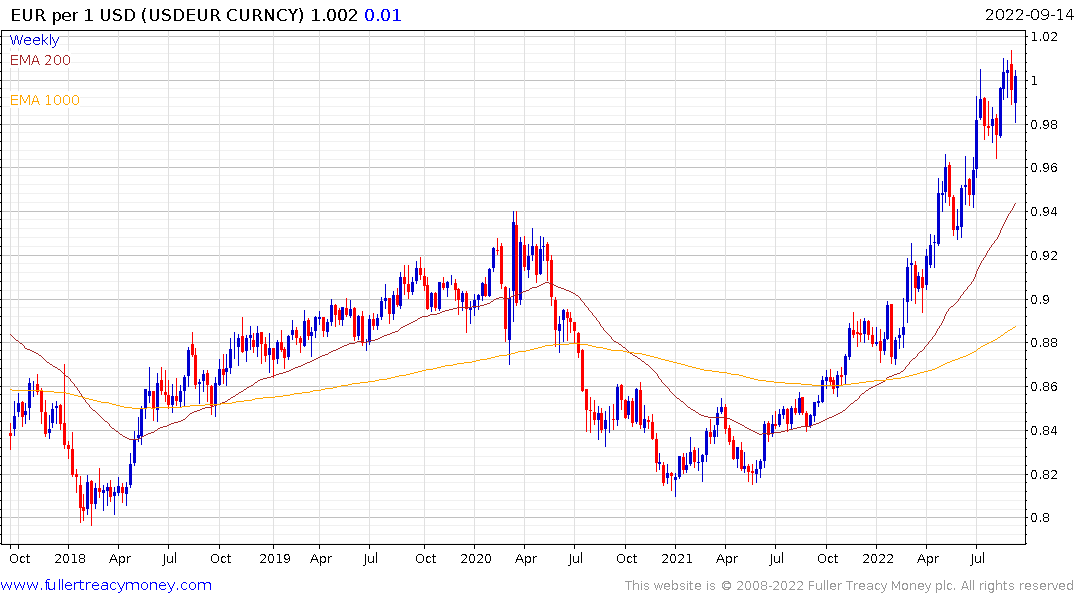The height and width of the screenshot is (600, 1075).
Task: Click the www.fullertreacymoney.com link
Action: [106, 585]
